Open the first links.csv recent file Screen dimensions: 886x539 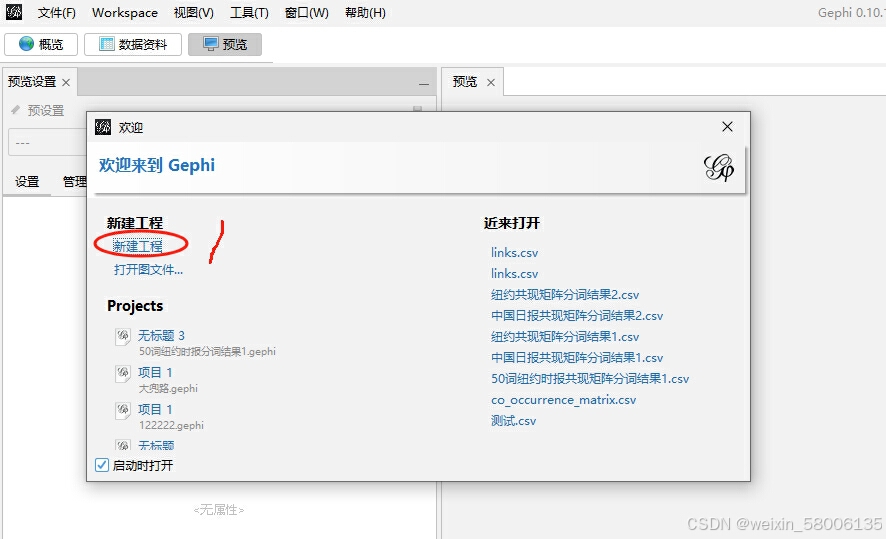(514, 253)
